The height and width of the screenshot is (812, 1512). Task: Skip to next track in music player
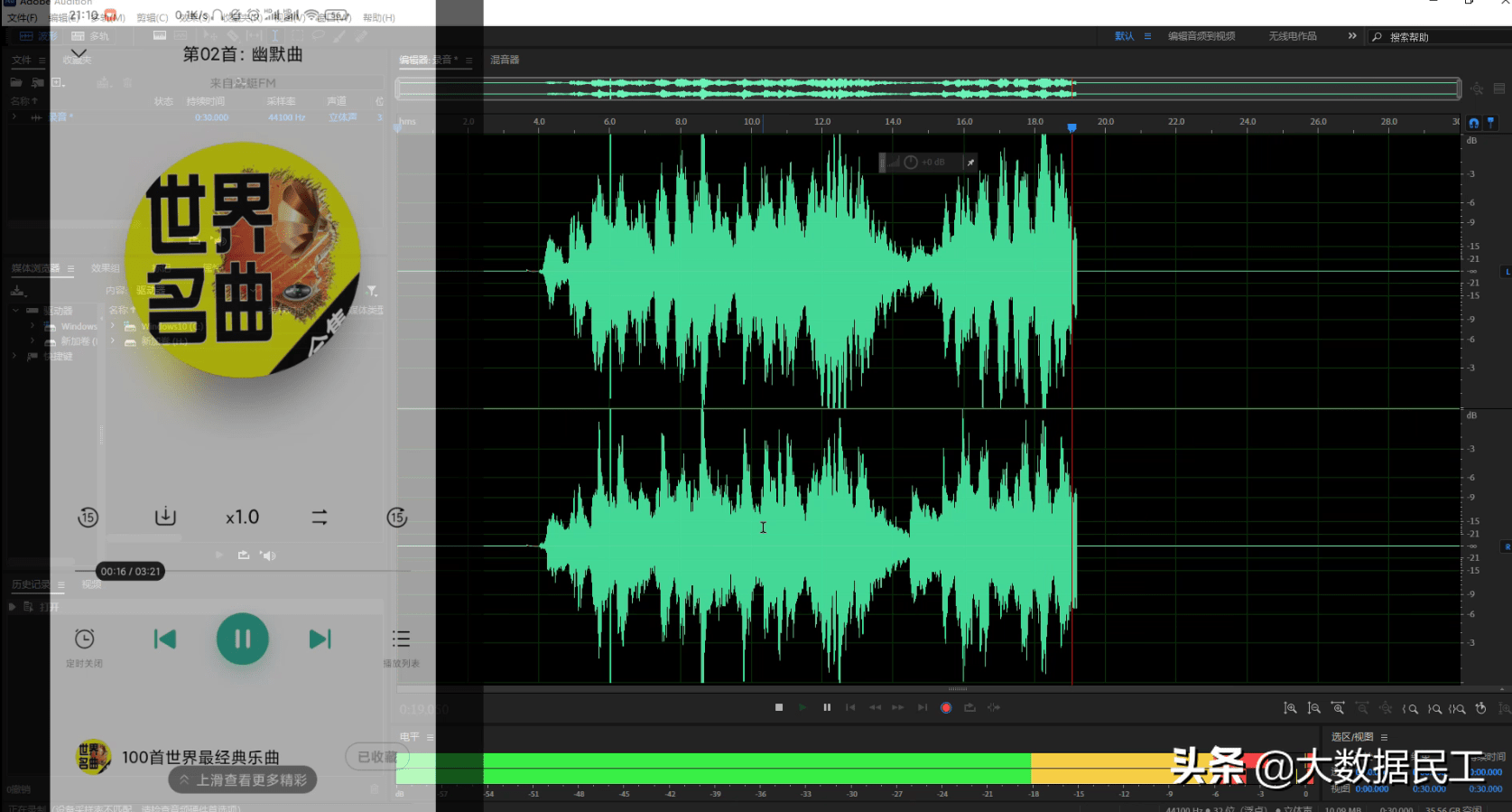[x=320, y=639]
